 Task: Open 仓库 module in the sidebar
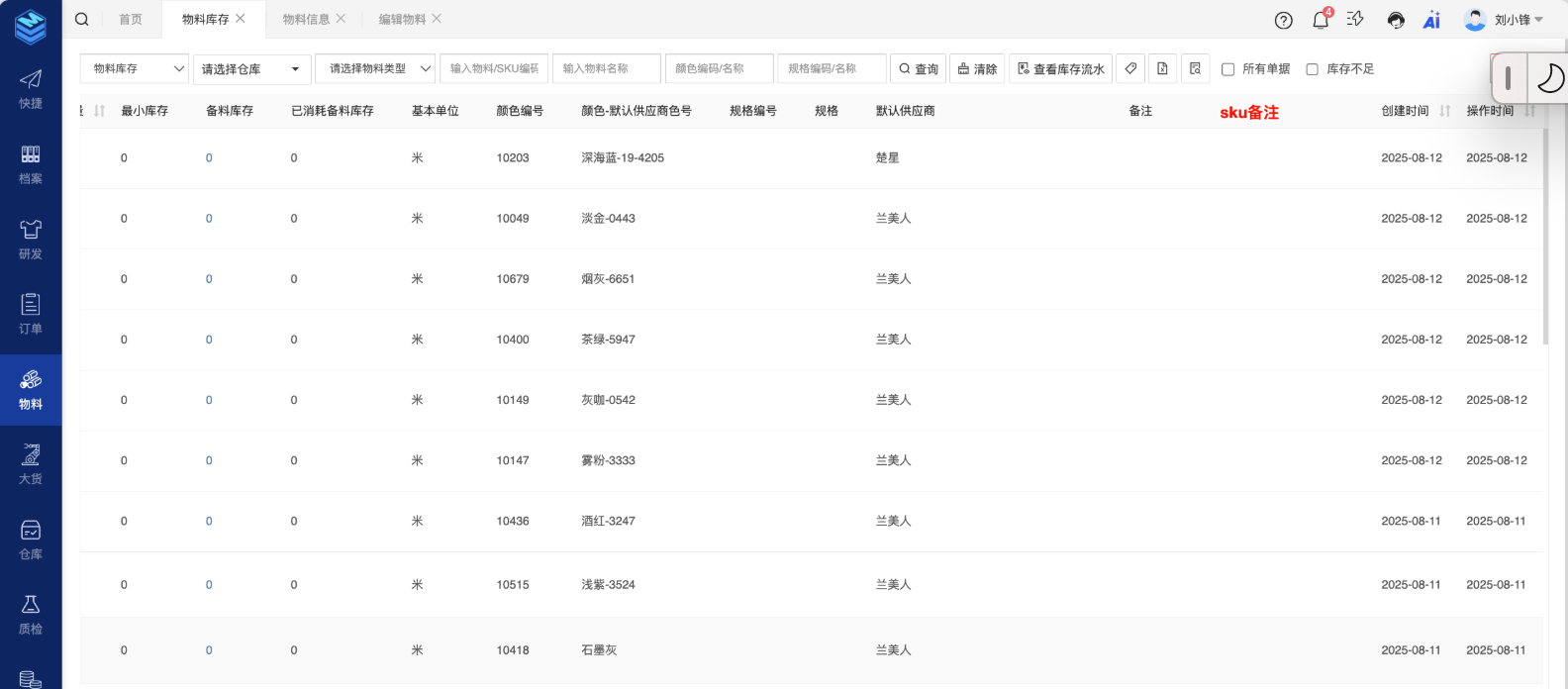pyautogui.click(x=31, y=541)
